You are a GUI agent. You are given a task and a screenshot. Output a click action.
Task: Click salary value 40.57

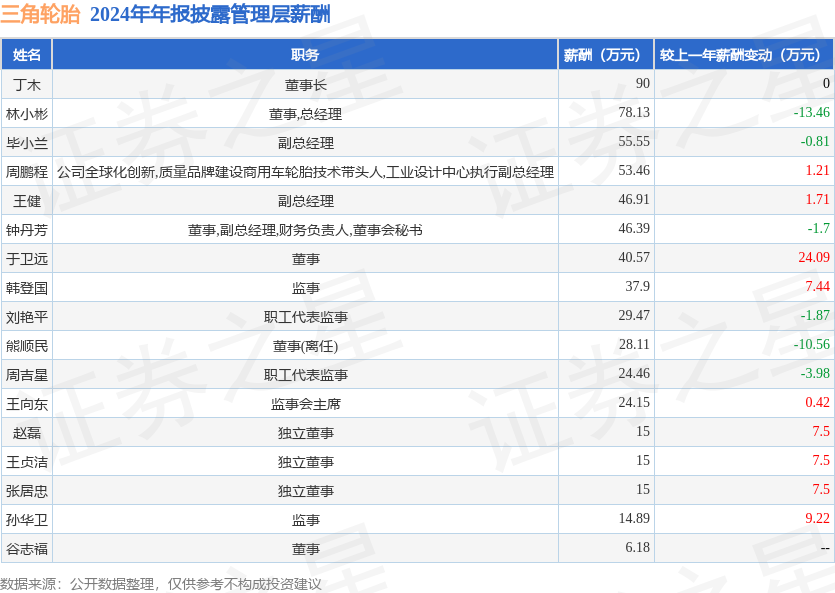(634, 257)
